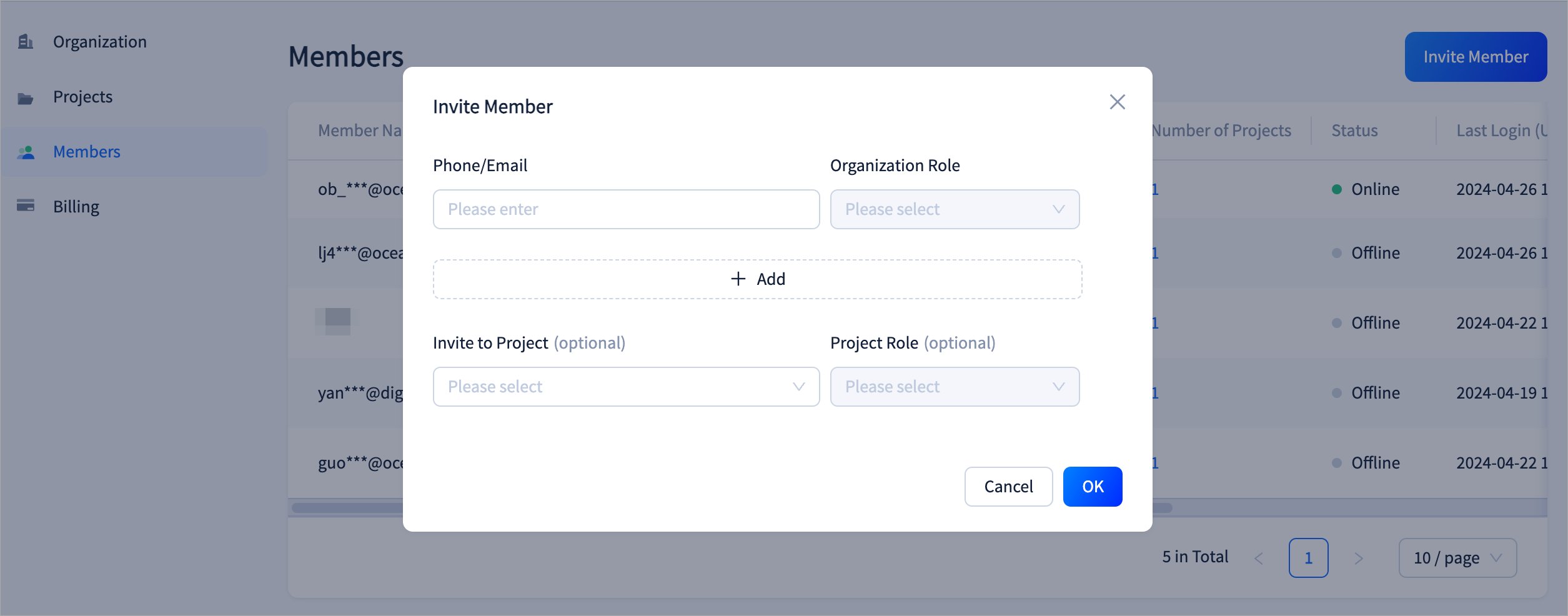Click the Projects folder icon
The height and width of the screenshot is (616, 1568).
26,98
